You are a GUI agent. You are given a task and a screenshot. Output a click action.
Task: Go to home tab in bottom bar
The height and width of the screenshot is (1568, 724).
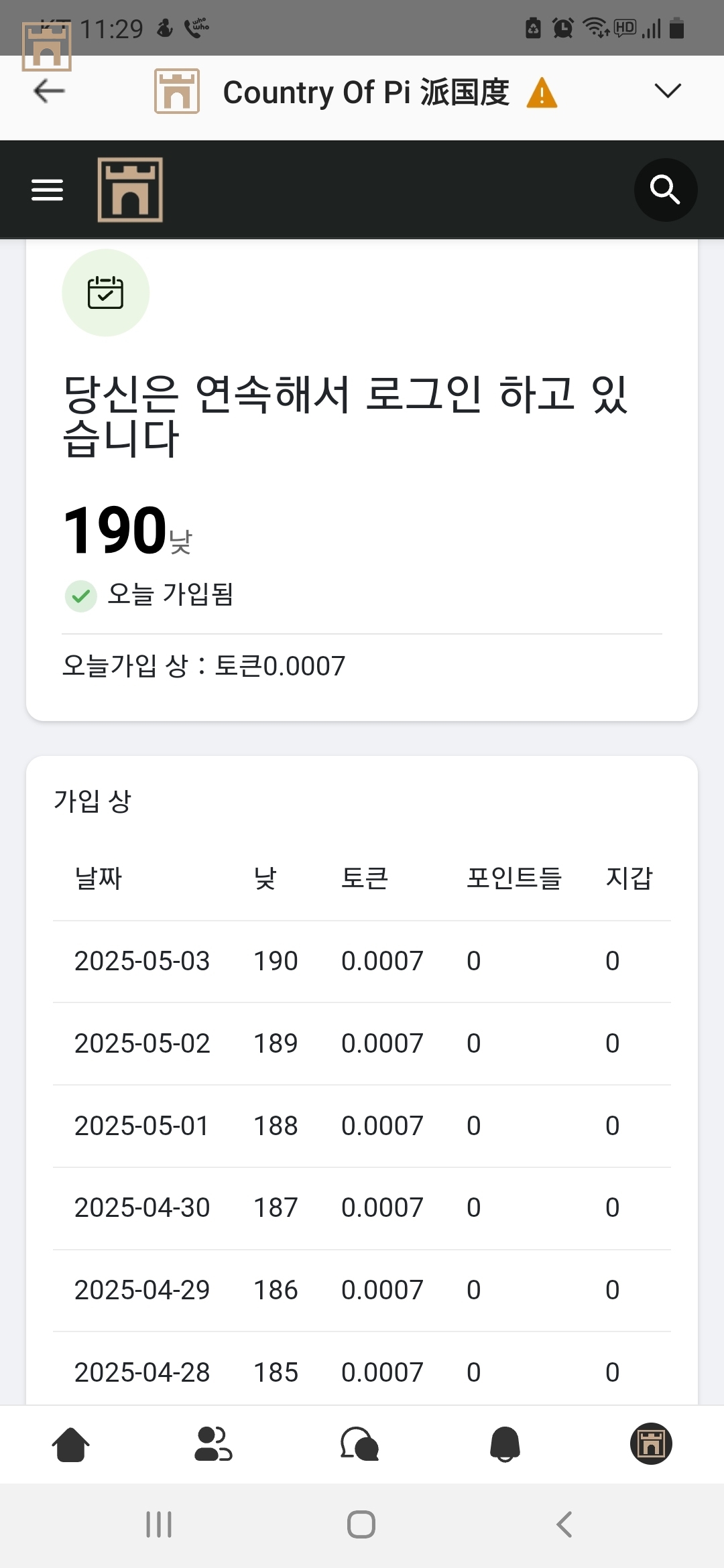(x=70, y=1444)
